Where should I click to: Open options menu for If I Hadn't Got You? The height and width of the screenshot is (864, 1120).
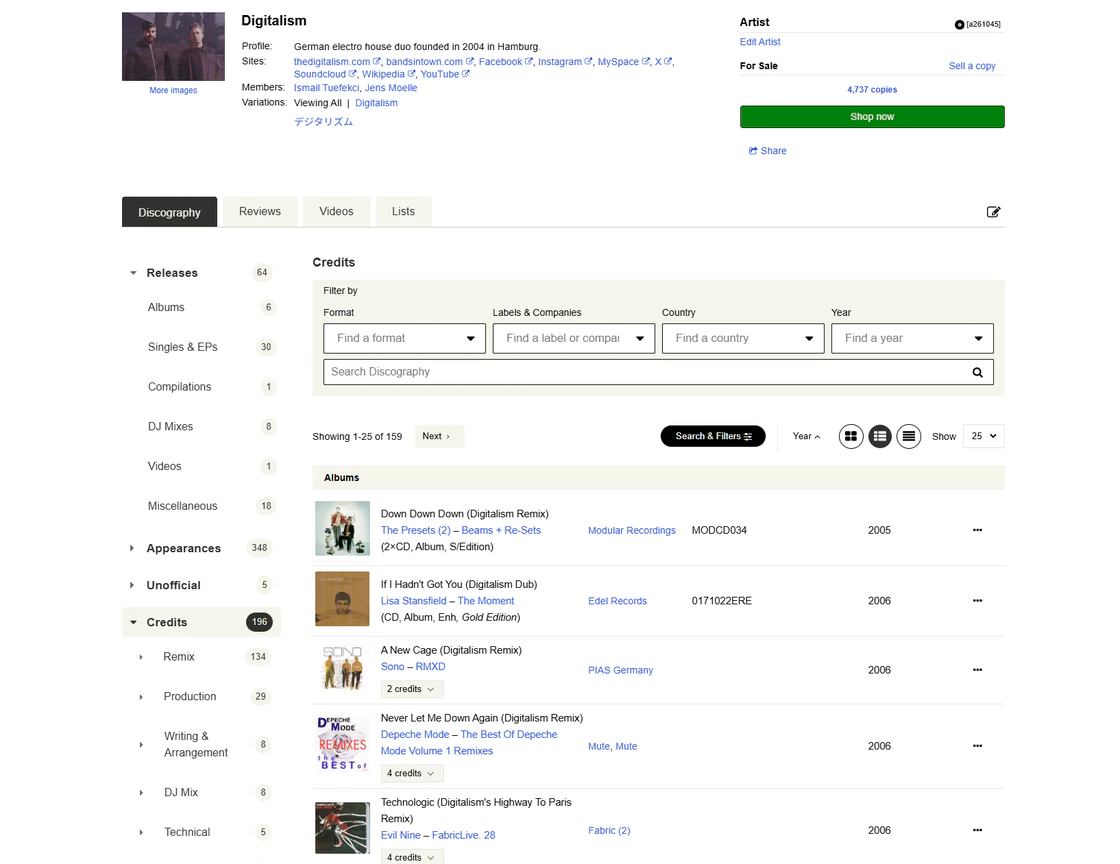(x=977, y=601)
